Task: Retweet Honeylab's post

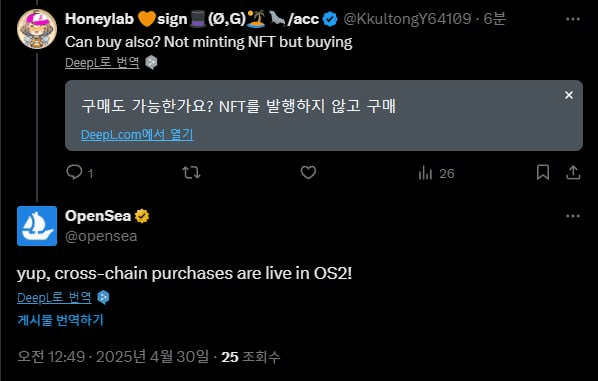Action: click(191, 173)
